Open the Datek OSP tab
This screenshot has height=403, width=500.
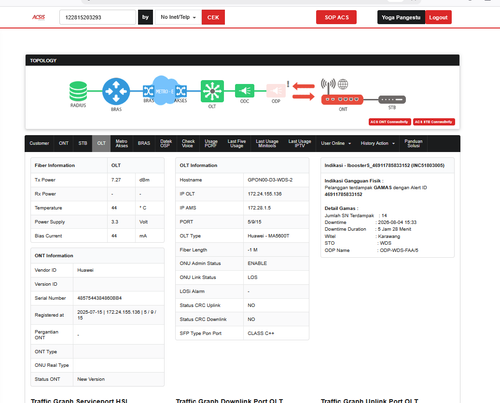tap(166, 143)
